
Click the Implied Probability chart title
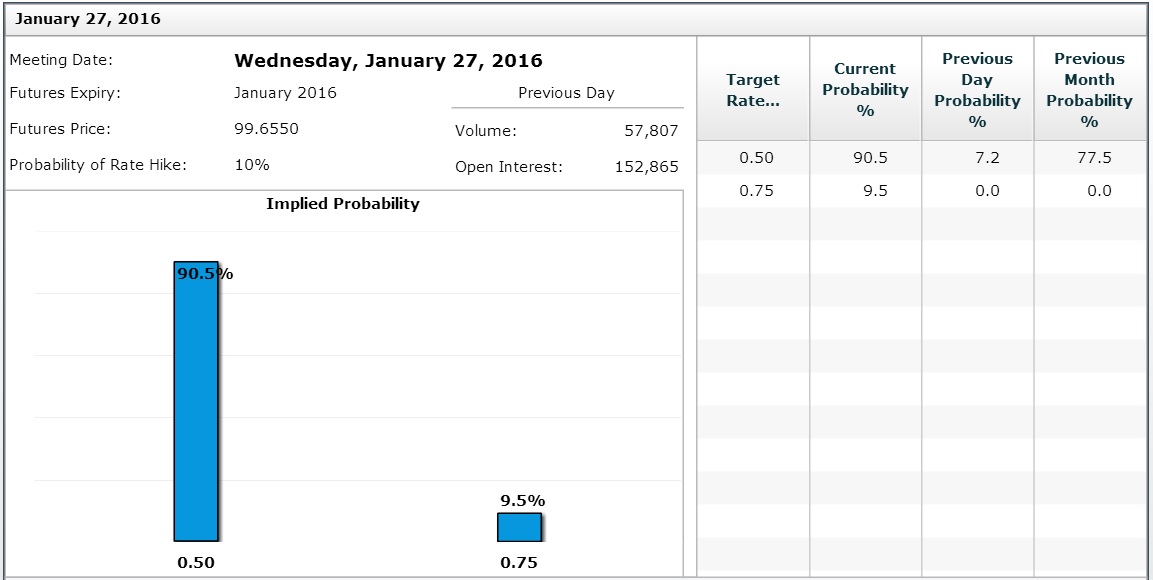click(343, 204)
